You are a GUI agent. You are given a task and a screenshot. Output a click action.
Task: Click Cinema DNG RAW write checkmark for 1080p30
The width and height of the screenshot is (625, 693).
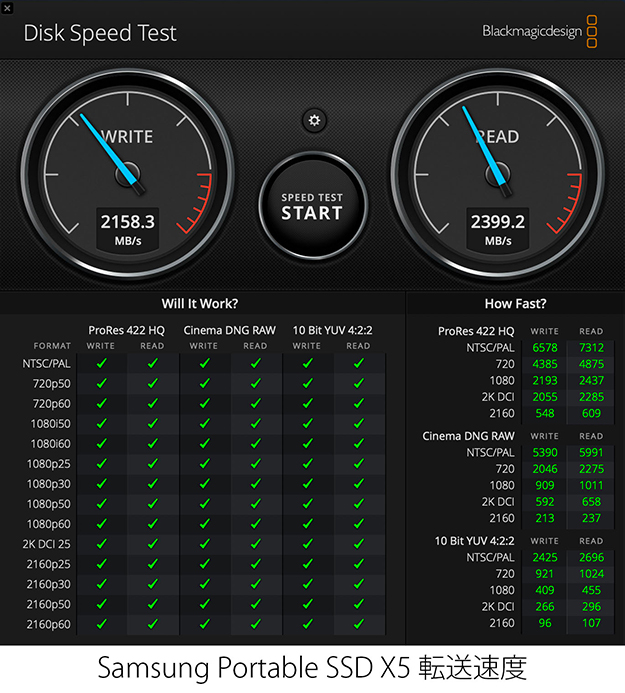tap(203, 484)
